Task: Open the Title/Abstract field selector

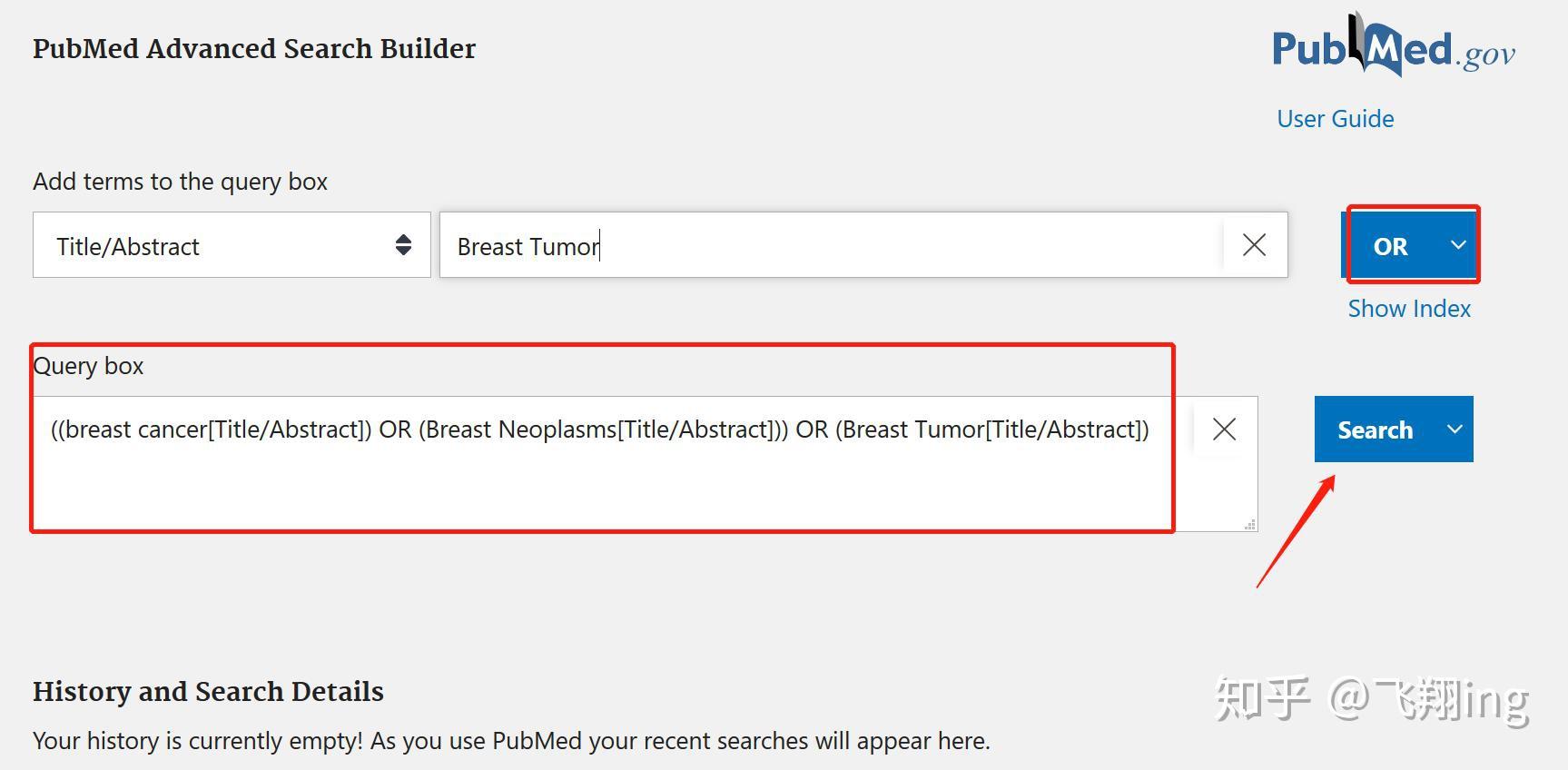Action: coord(232,245)
